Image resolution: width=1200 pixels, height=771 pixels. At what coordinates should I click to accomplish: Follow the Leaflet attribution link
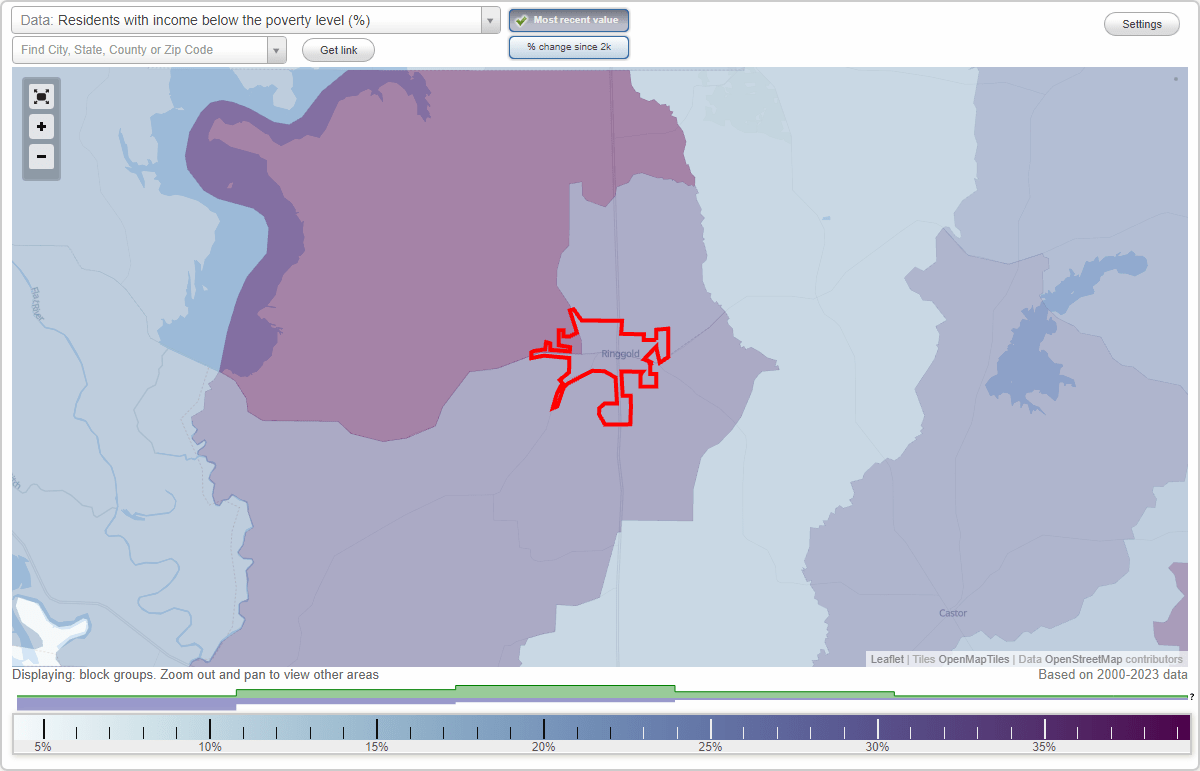(887, 659)
